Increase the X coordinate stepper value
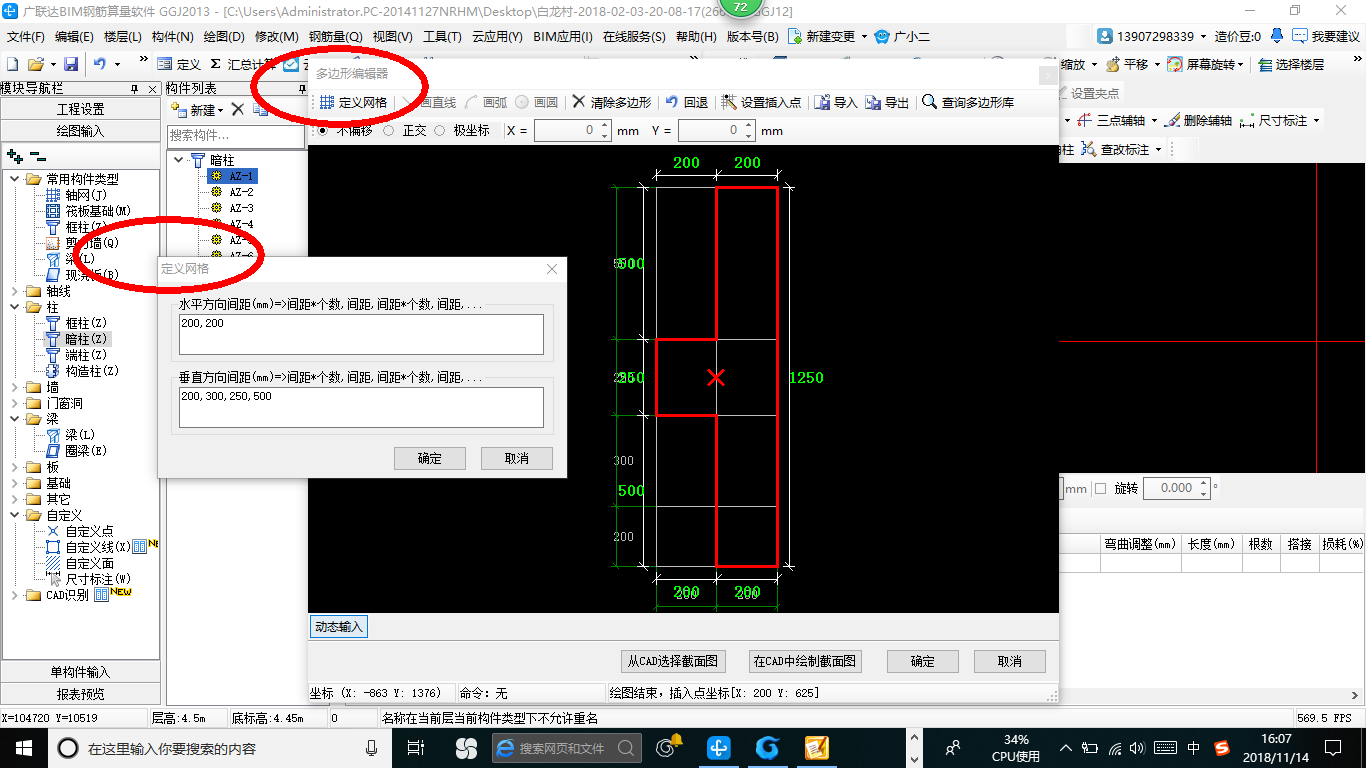 tap(604, 127)
